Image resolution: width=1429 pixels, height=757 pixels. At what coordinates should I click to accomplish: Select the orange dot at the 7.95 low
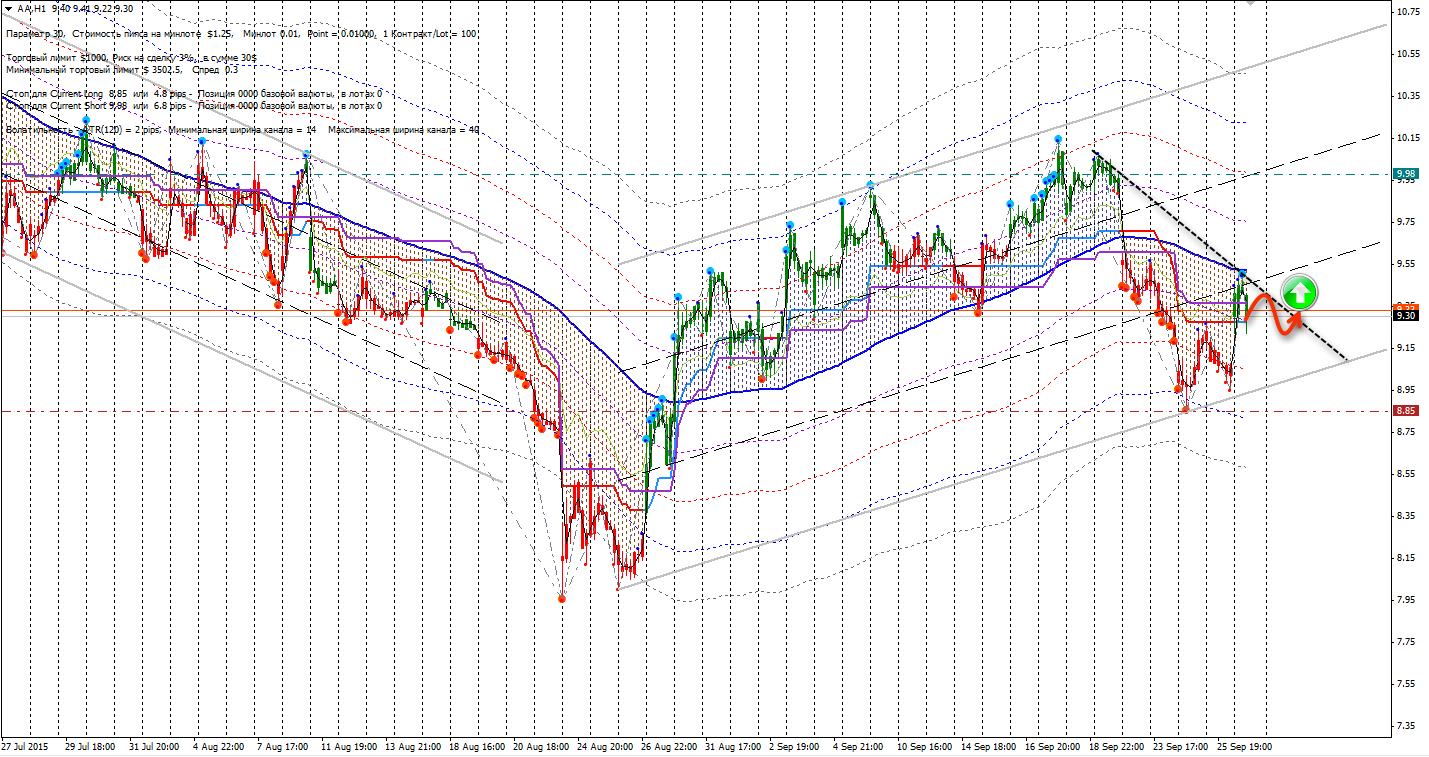pyautogui.click(x=561, y=598)
